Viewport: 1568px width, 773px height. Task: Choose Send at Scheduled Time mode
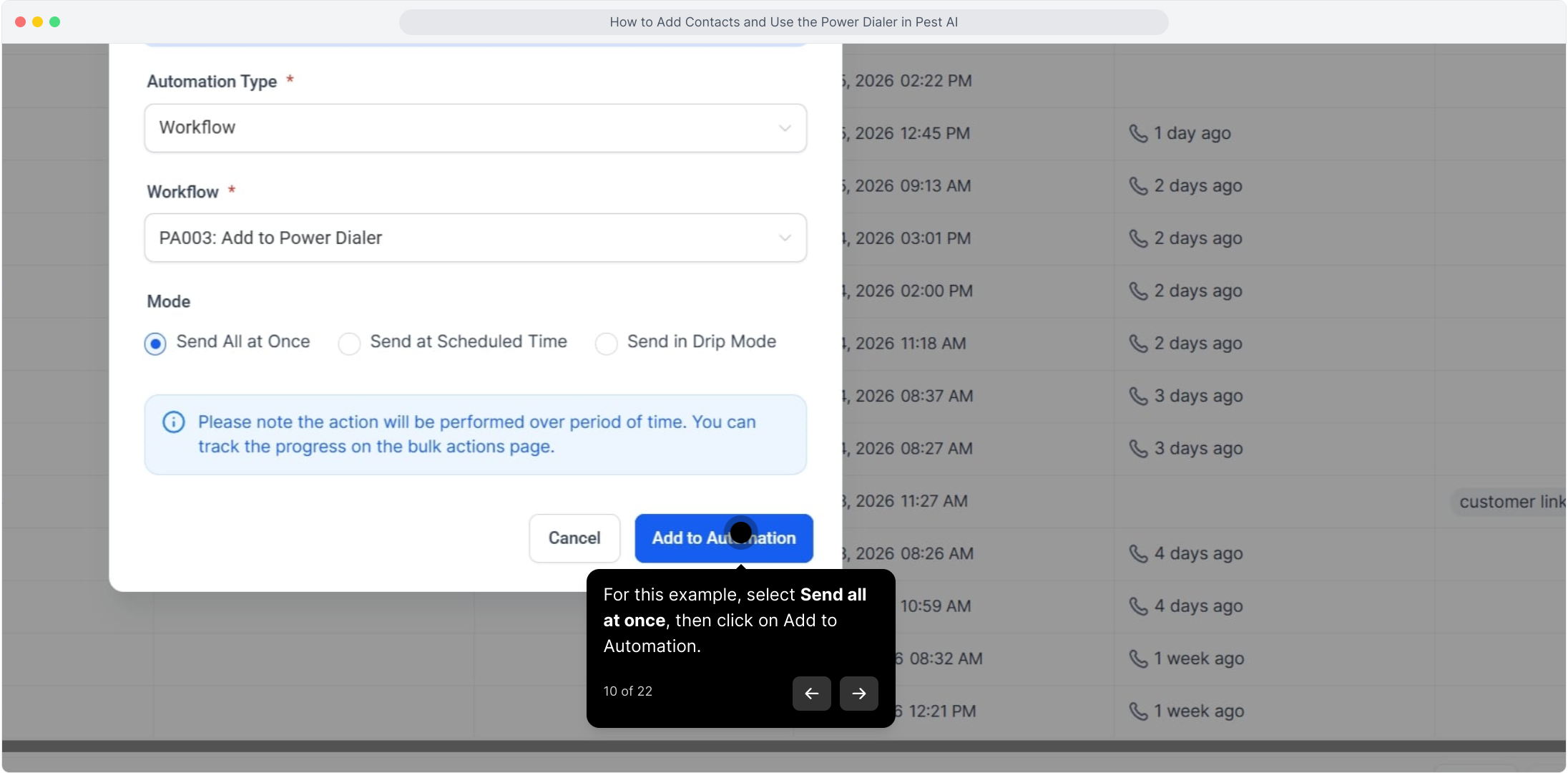click(349, 344)
